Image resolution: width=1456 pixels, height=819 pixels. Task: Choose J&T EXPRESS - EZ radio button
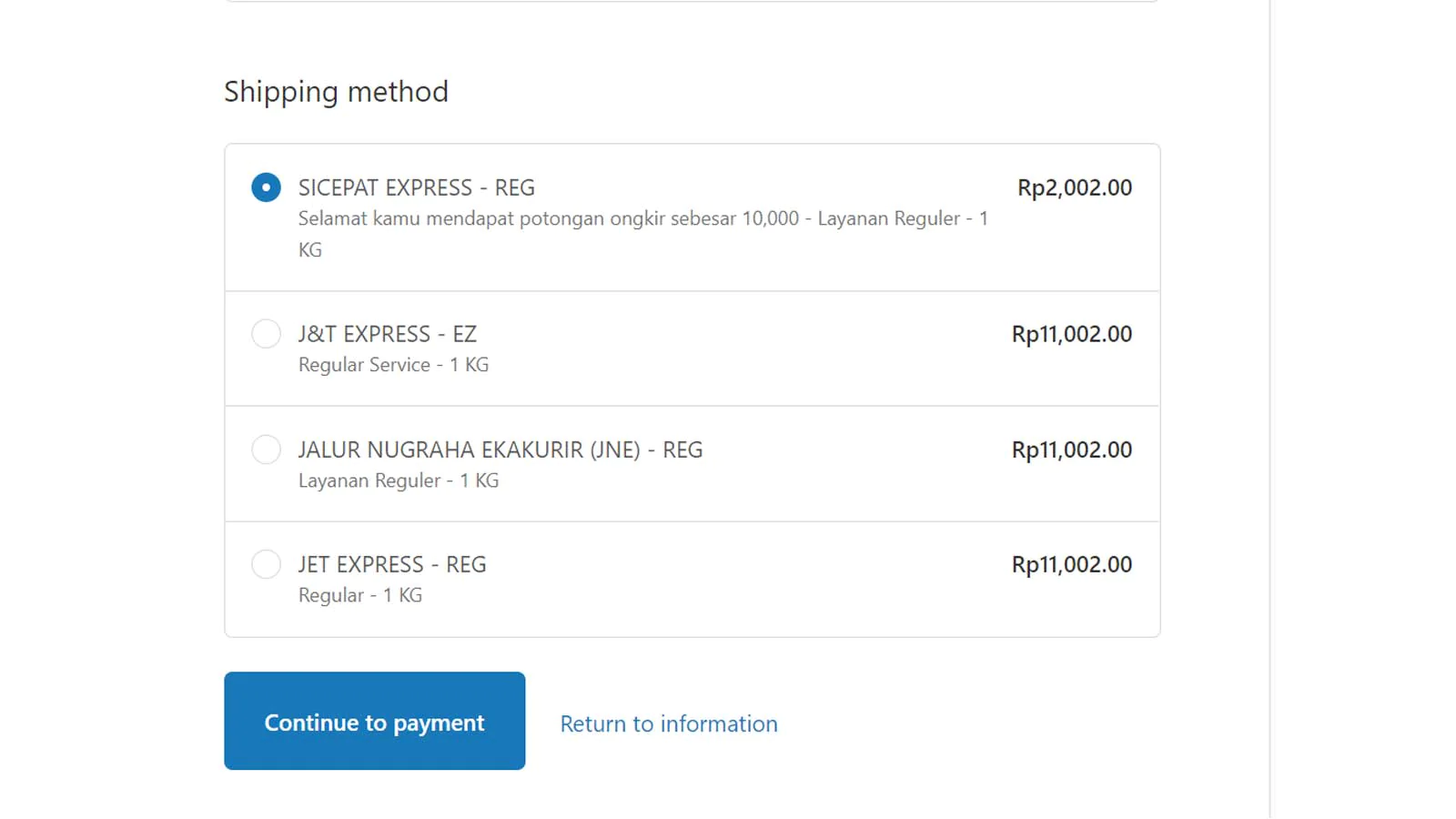[266, 334]
